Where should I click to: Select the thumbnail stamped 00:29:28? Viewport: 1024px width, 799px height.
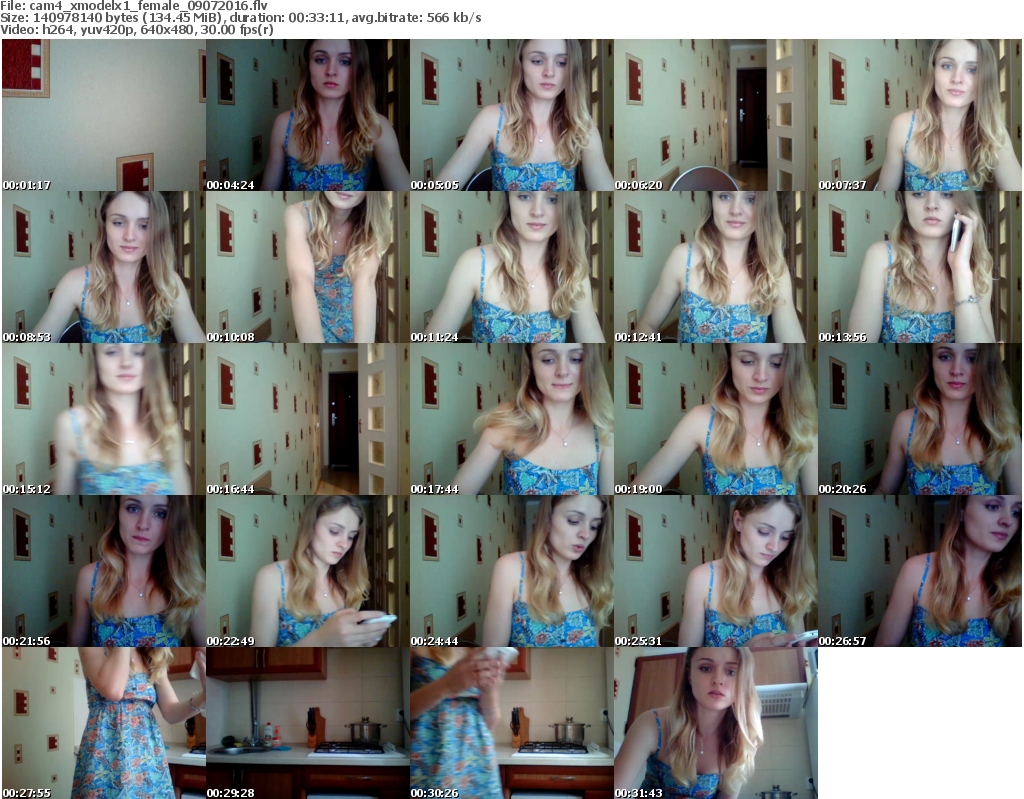click(308, 723)
